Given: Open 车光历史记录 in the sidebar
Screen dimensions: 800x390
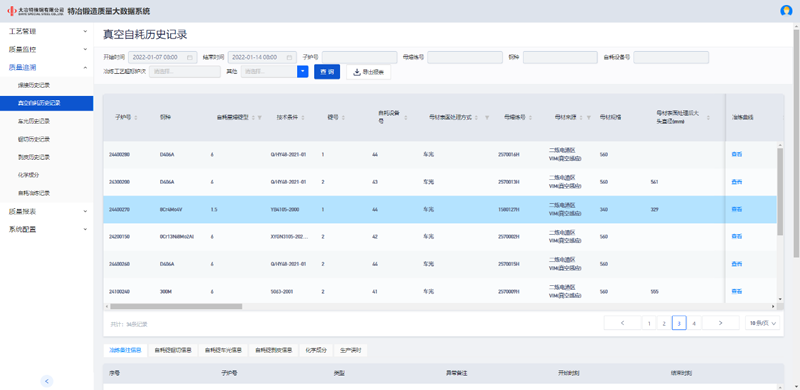Looking at the screenshot, I should (x=34, y=121).
